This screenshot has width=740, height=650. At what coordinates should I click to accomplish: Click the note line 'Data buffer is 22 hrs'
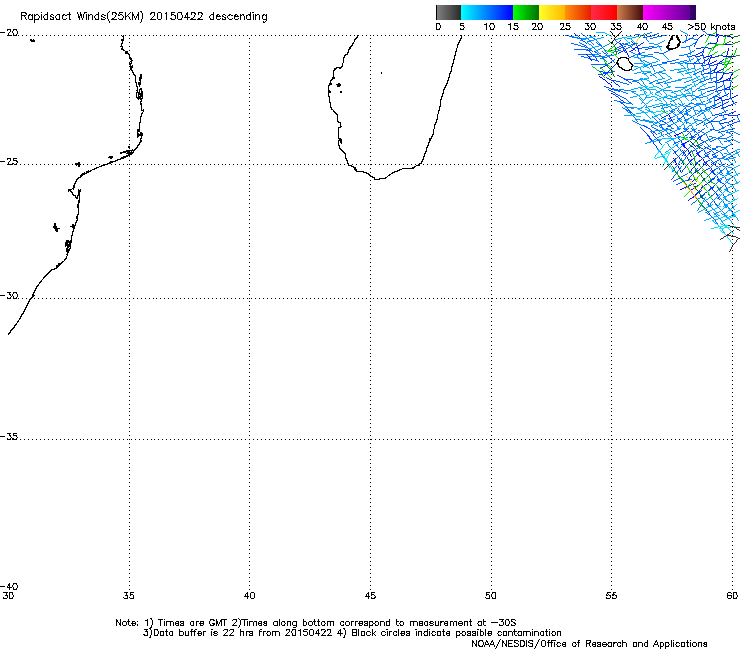202,633
